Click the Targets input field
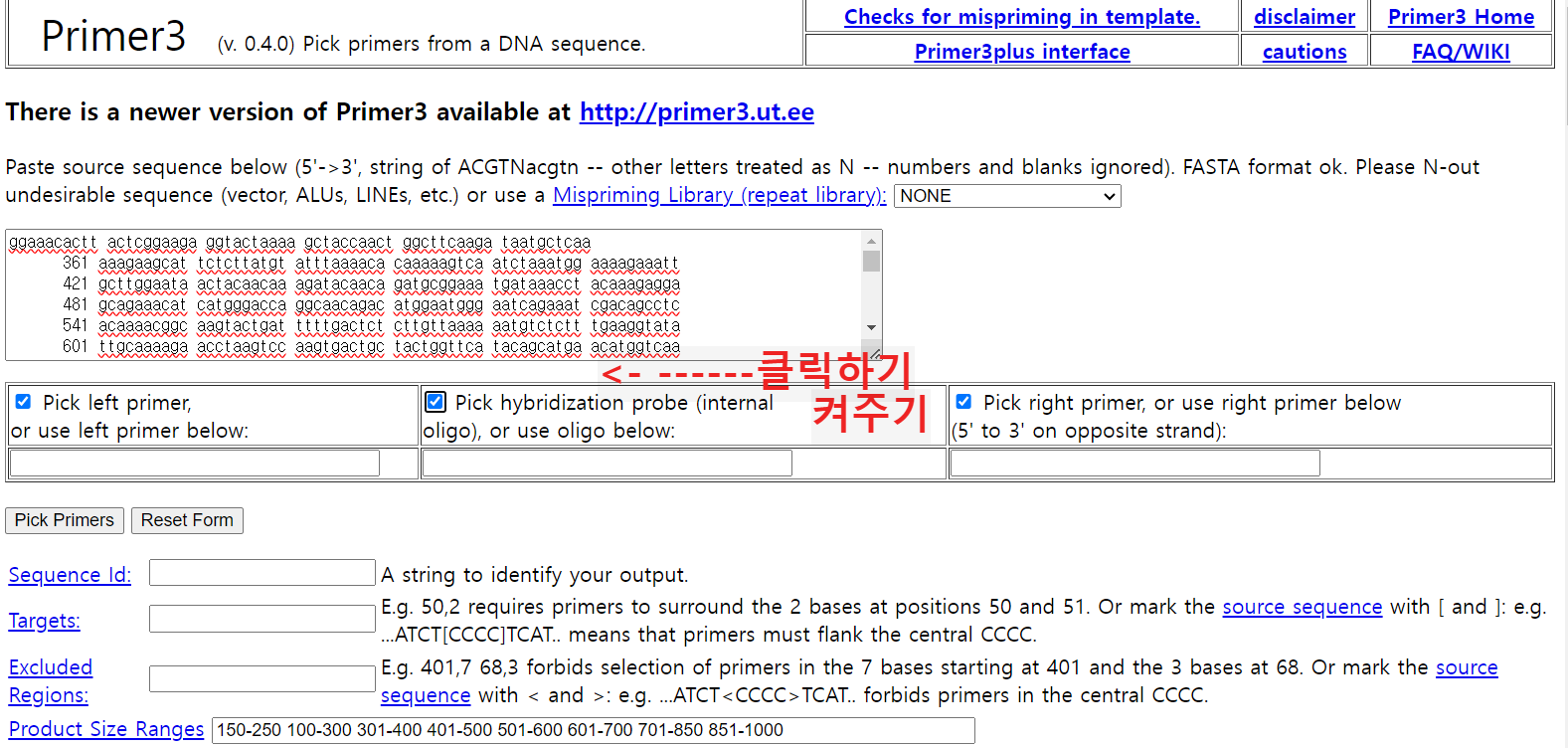The image size is (1568, 748). (x=262, y=619)
